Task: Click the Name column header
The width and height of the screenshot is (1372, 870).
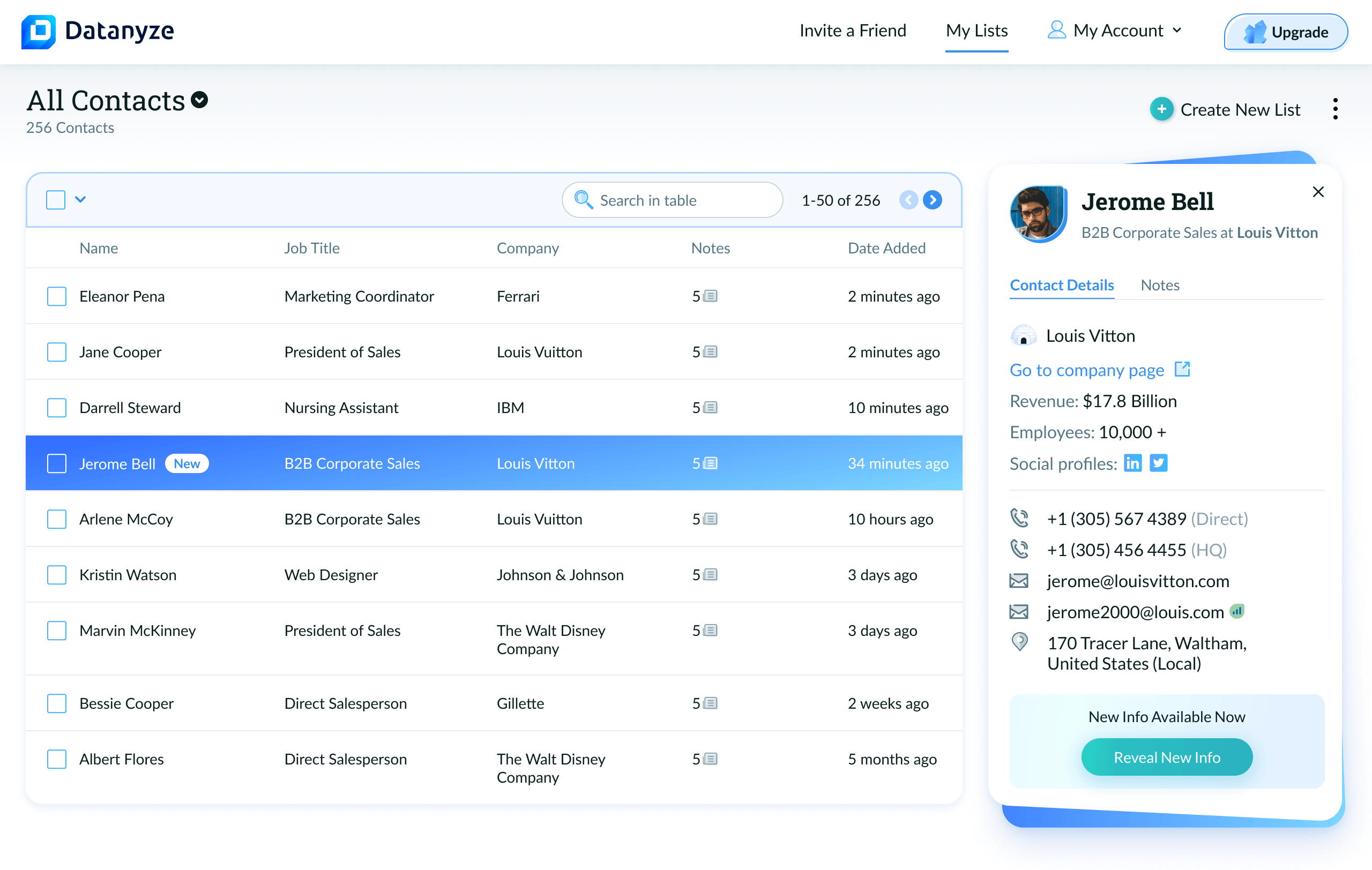Action: (99, 248)
